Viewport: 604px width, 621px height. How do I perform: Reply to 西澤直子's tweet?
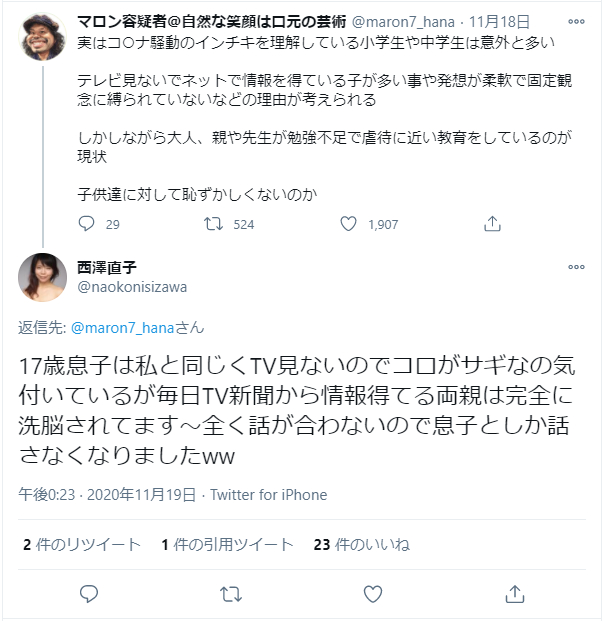[x=89, y=594]
